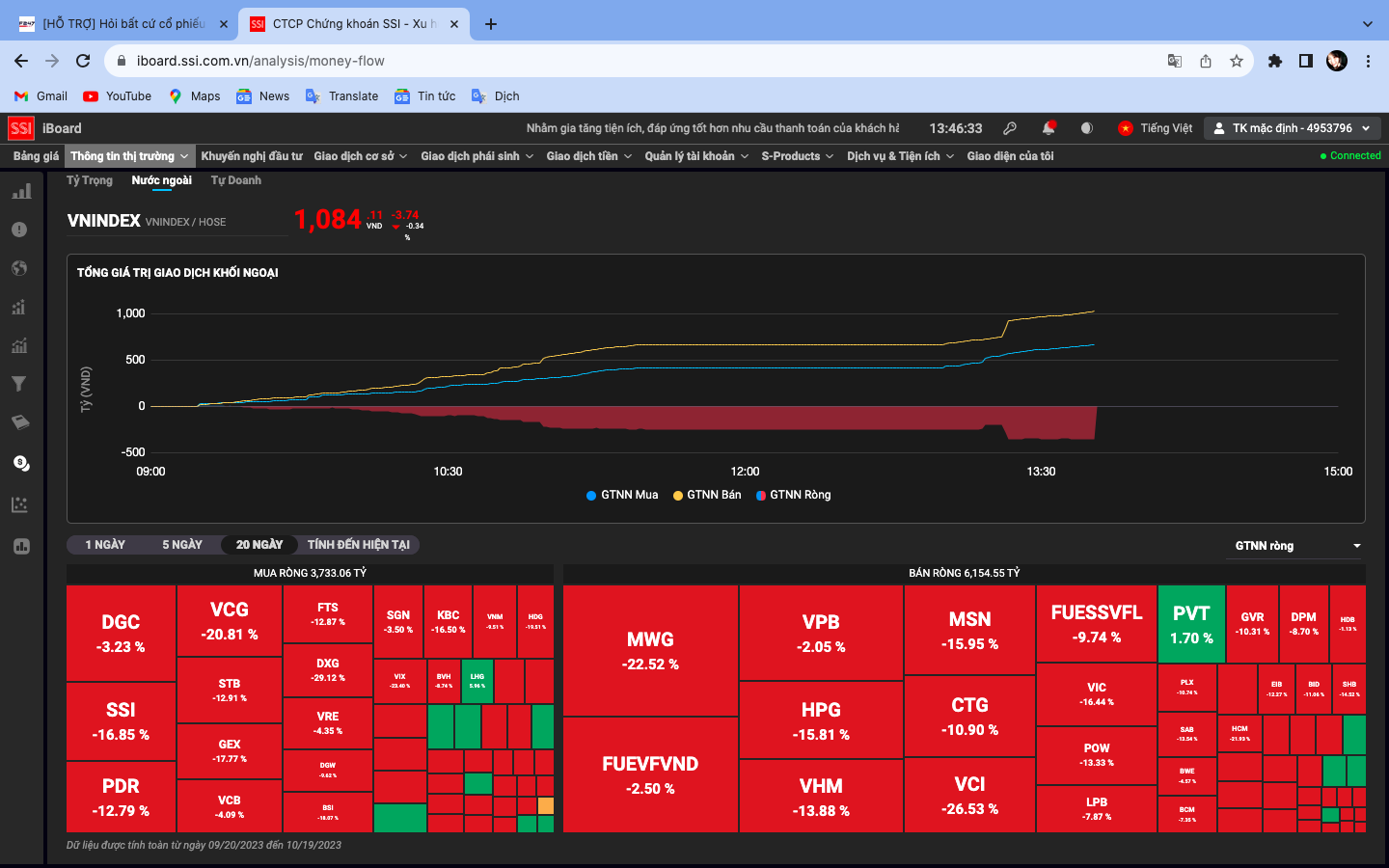This screenshot has width=1389, height=868.
Task: Open the TK mặc định account dropdown
Action: click(1293, 128)
